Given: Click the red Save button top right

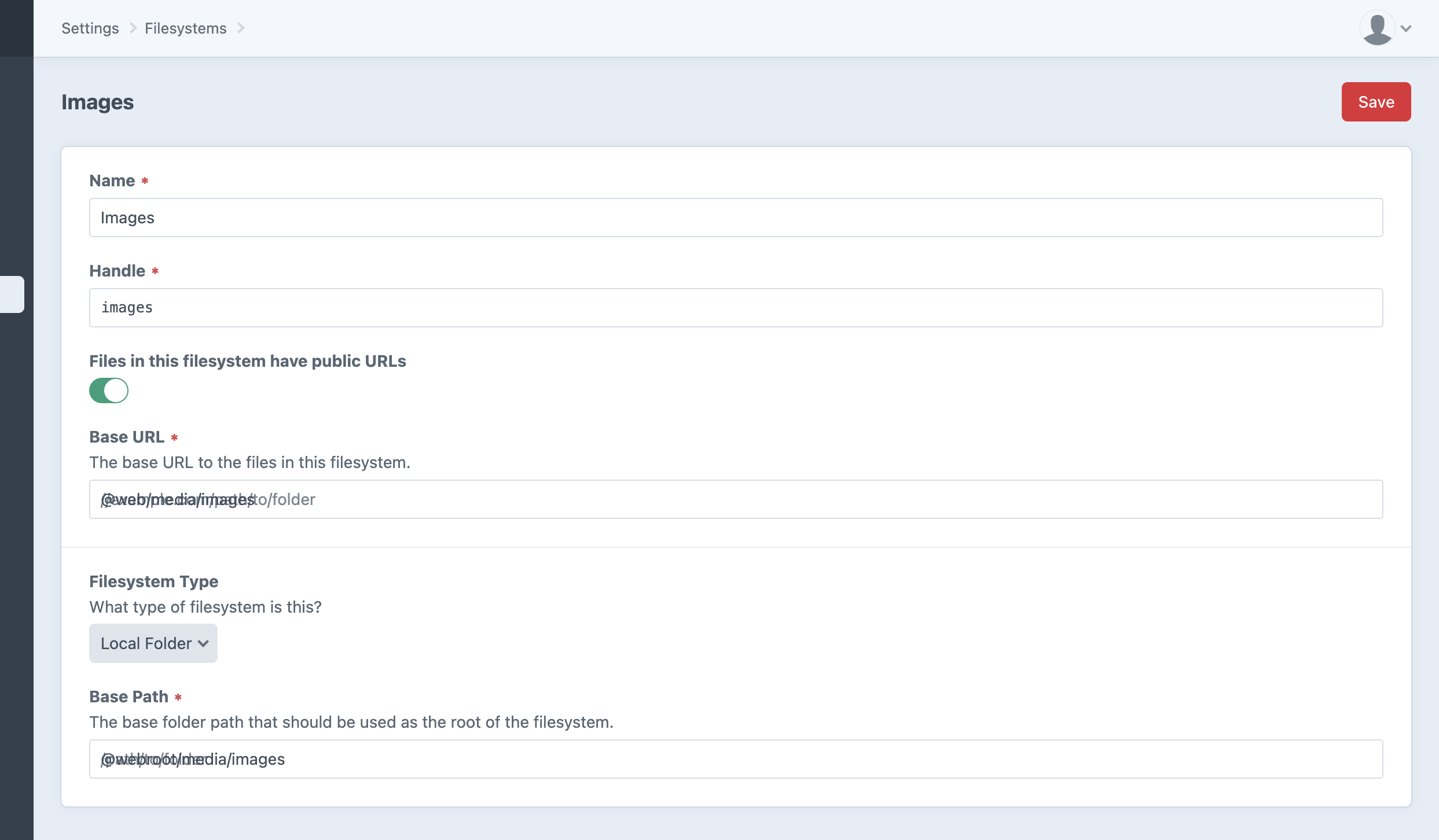Looking at the screenshot, I should tap(1376, 101).
